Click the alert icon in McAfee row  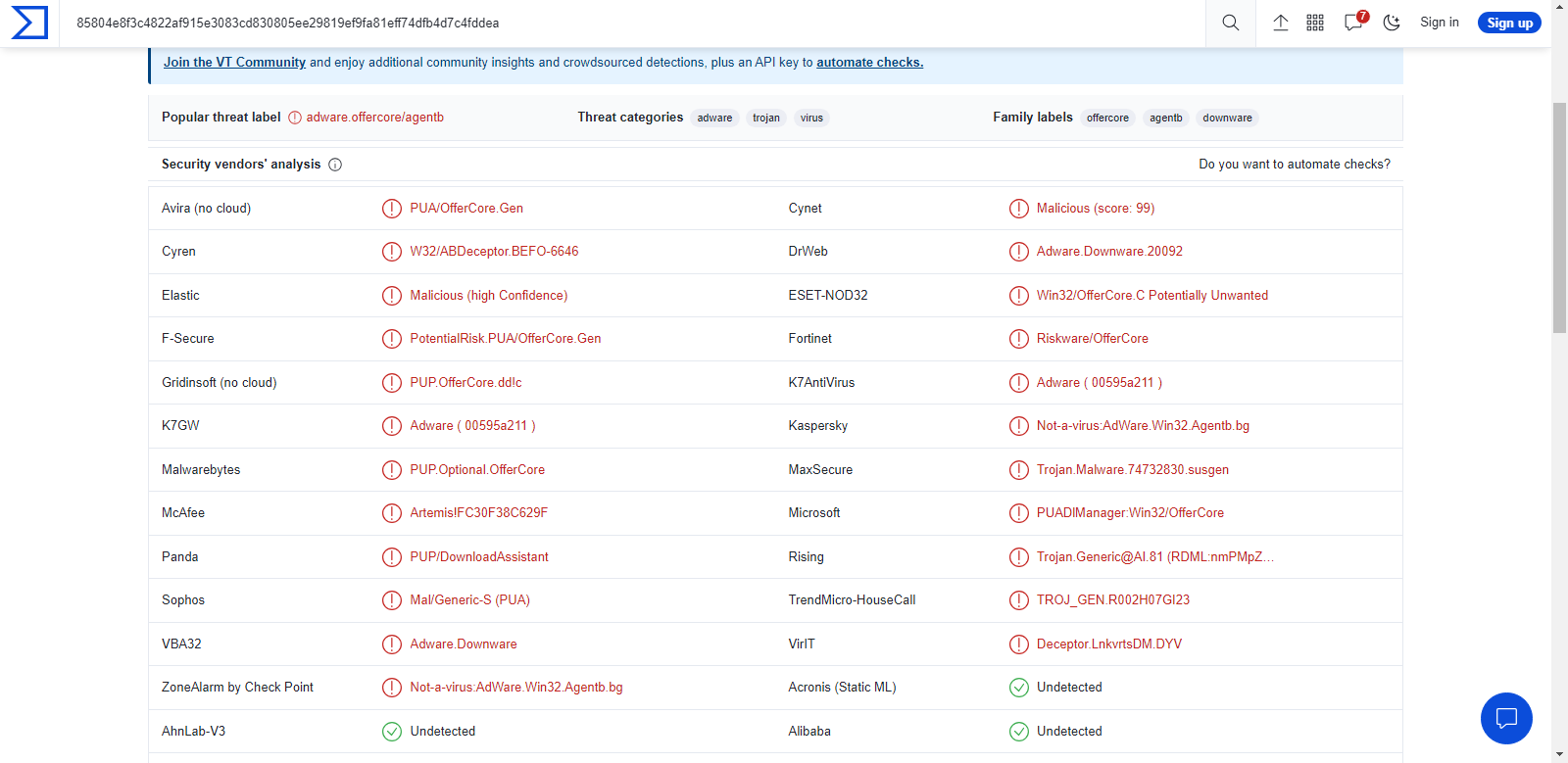[392, 513]
